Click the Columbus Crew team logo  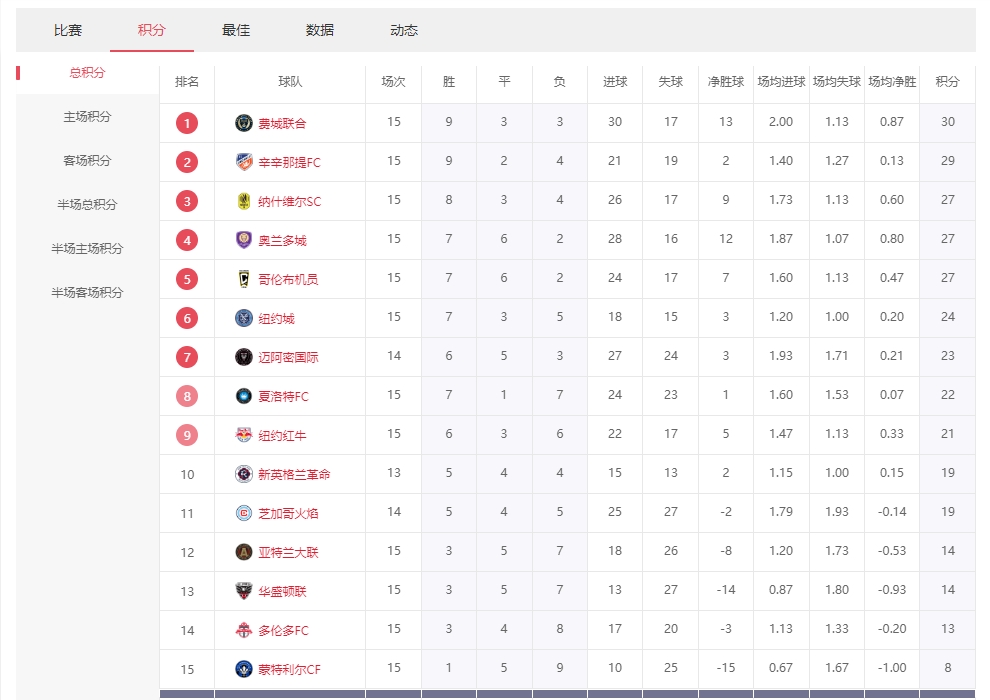pyautogui.click(x=243, y=279)
